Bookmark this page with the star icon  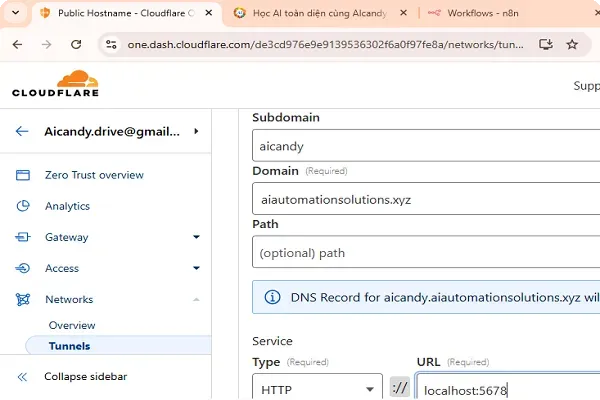point(572,44)
